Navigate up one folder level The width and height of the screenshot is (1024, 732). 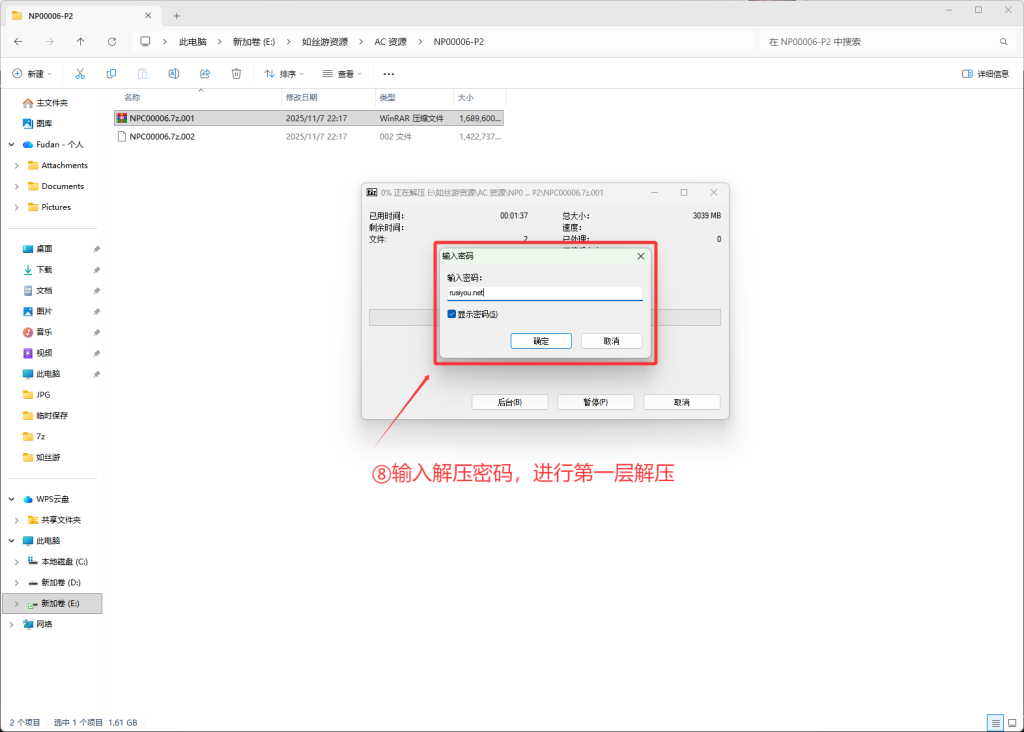pyautogui.click(x=80, y=42)
